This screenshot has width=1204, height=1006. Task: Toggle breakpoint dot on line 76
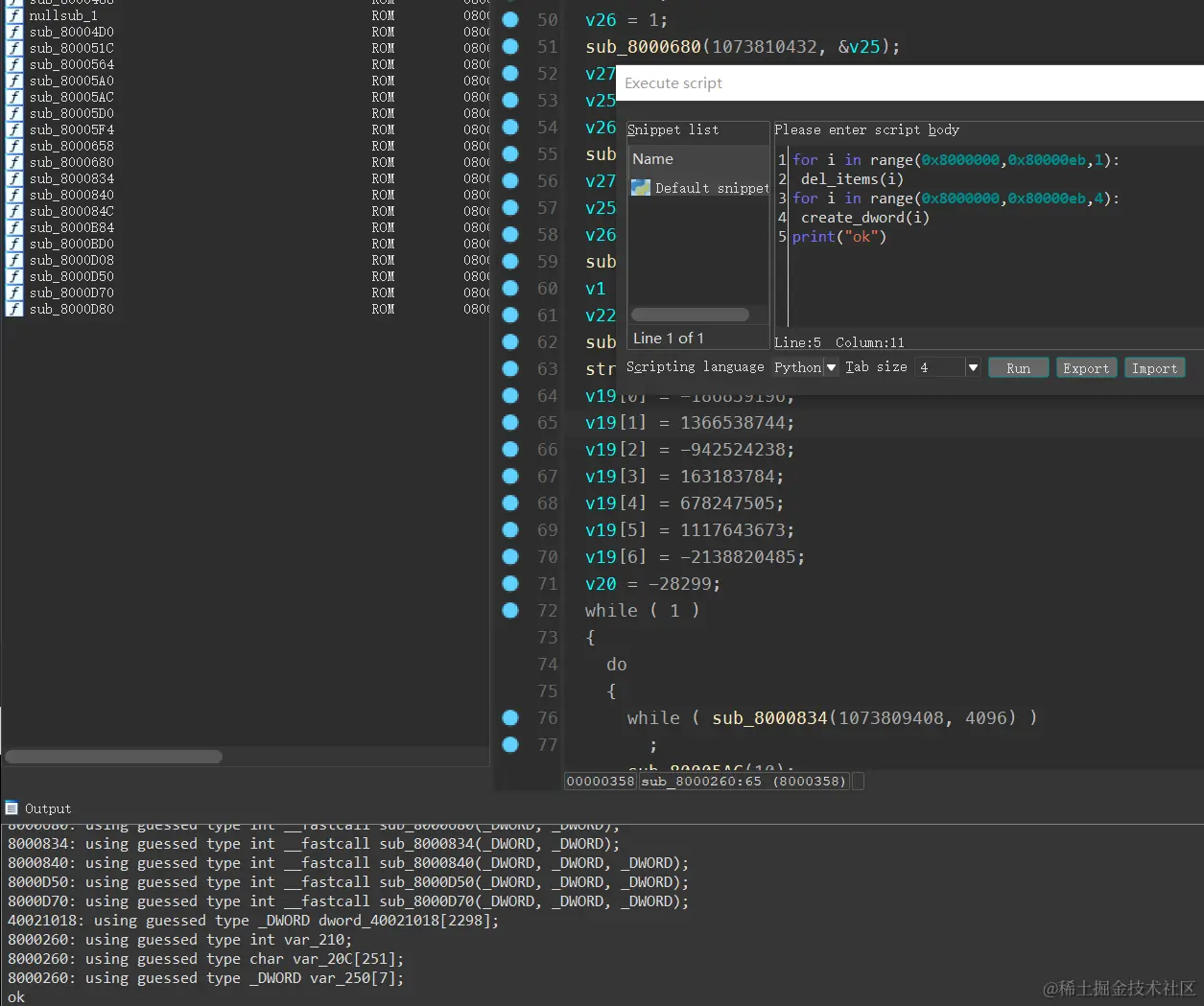pos(510,717)
